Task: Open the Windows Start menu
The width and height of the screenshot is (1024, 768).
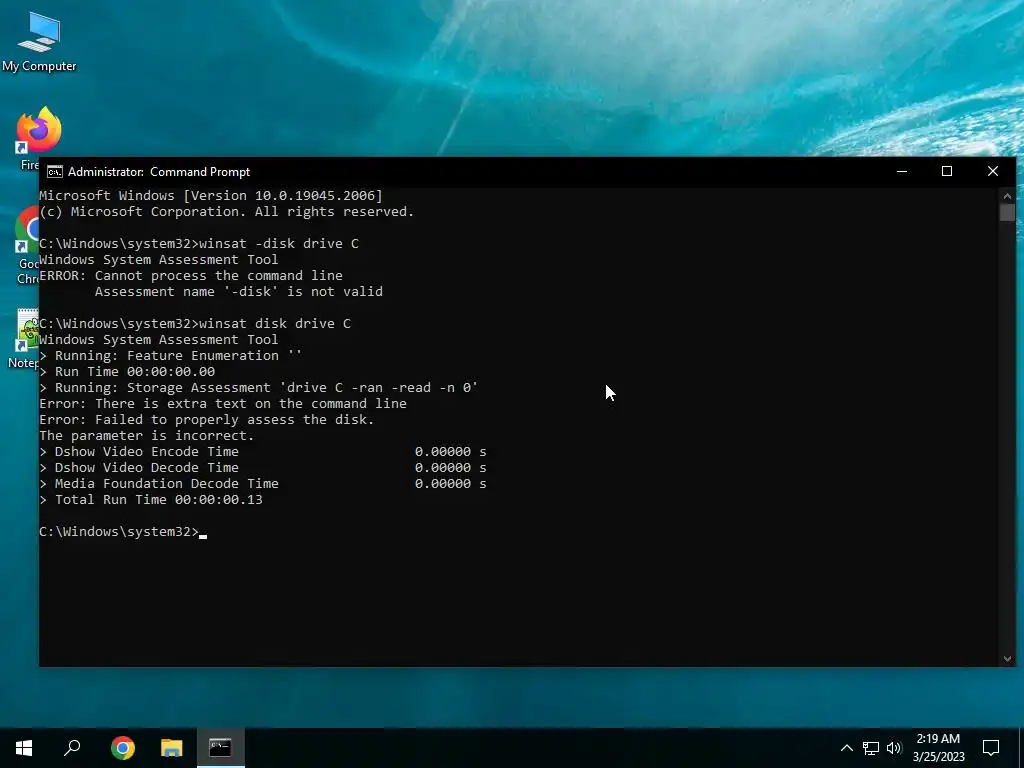Action: [x=24, y=748]
